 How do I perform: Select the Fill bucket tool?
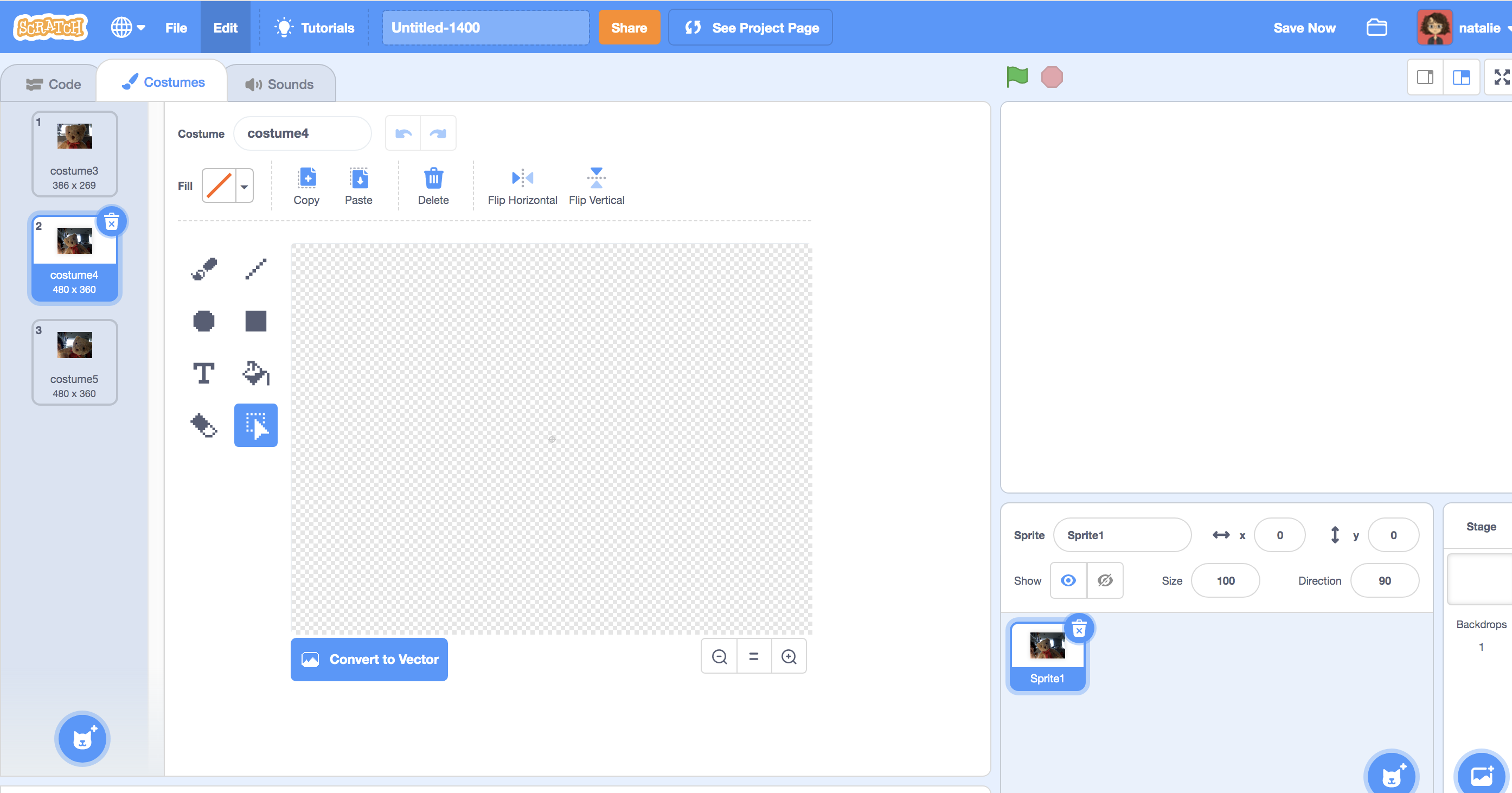tap(255, 373)
